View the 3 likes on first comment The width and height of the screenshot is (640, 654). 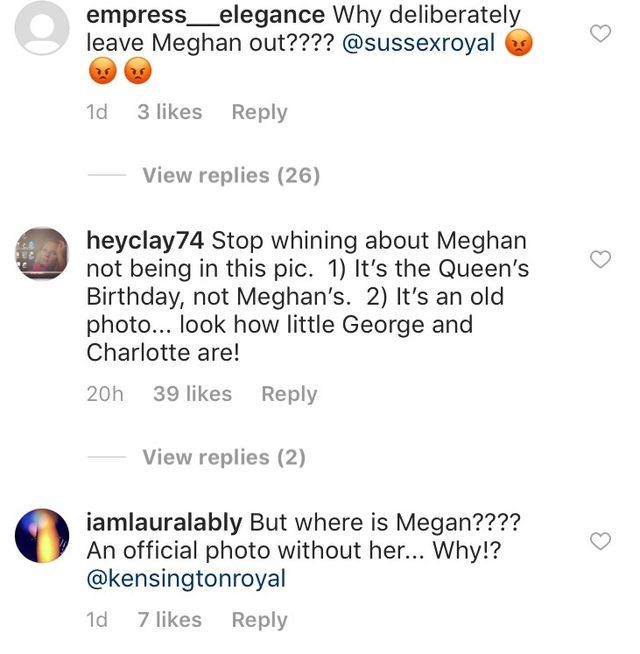pyautogui.click(x=170, y=113)
